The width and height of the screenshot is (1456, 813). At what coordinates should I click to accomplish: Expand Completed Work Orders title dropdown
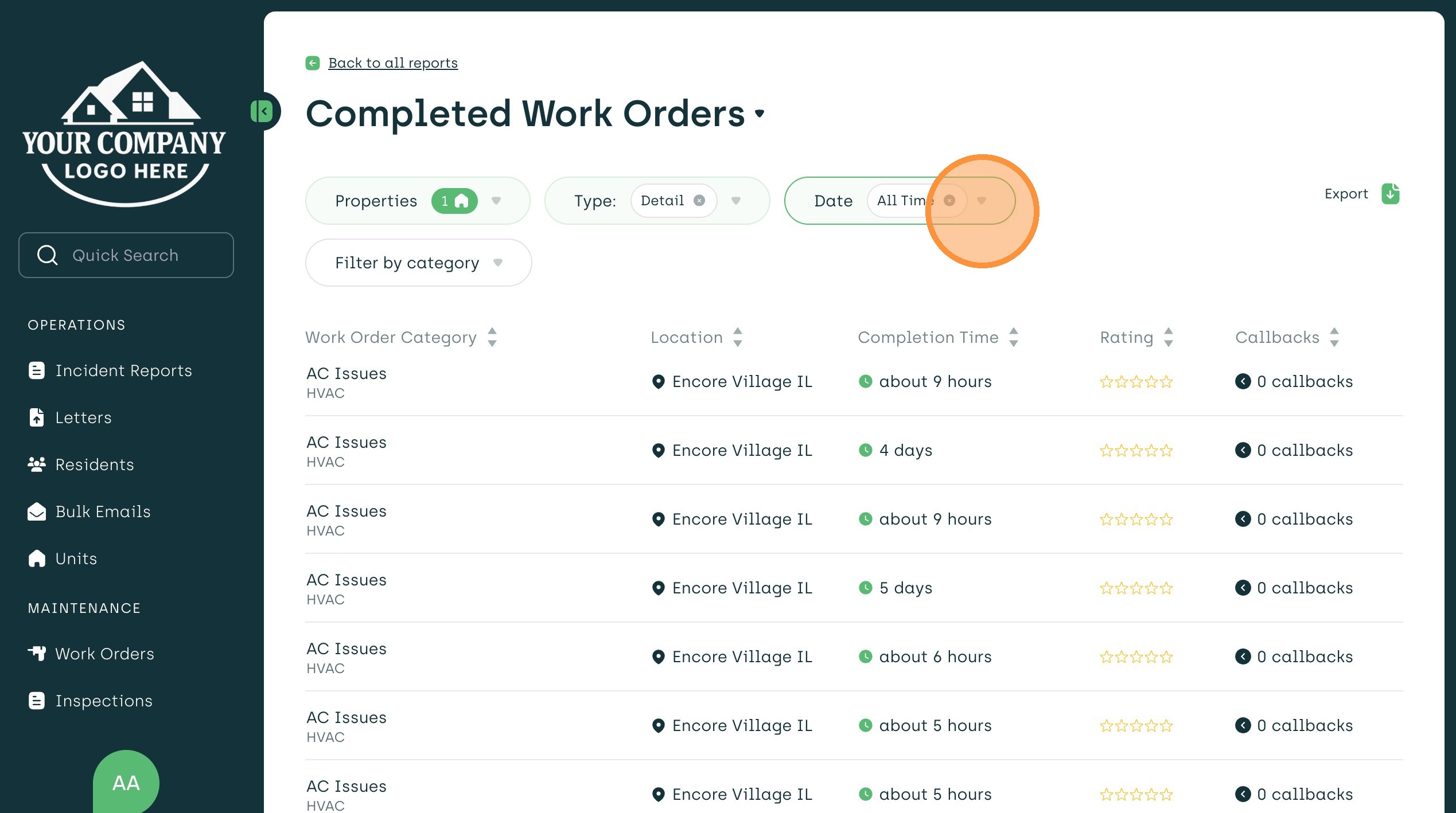[760, 114]
